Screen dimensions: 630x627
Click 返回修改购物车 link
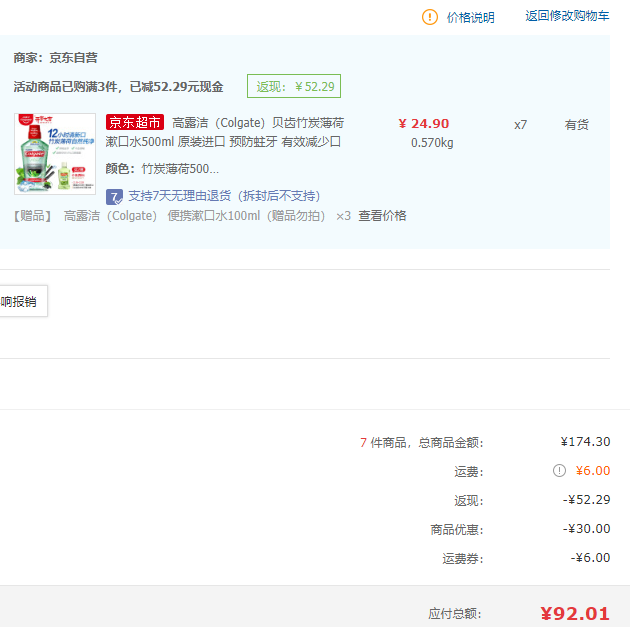click(x=567, y=16)
